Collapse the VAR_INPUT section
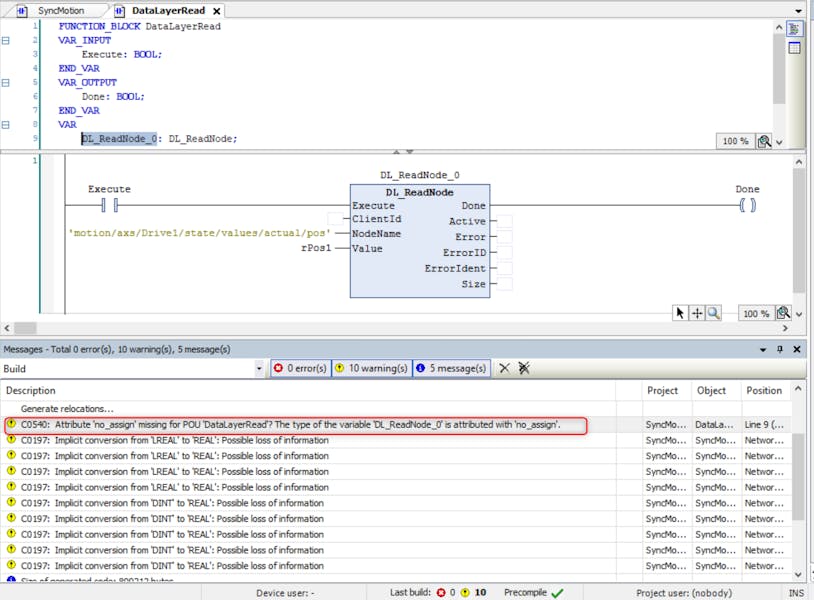Screen dimensions: 814x600 tap(6, 41)
